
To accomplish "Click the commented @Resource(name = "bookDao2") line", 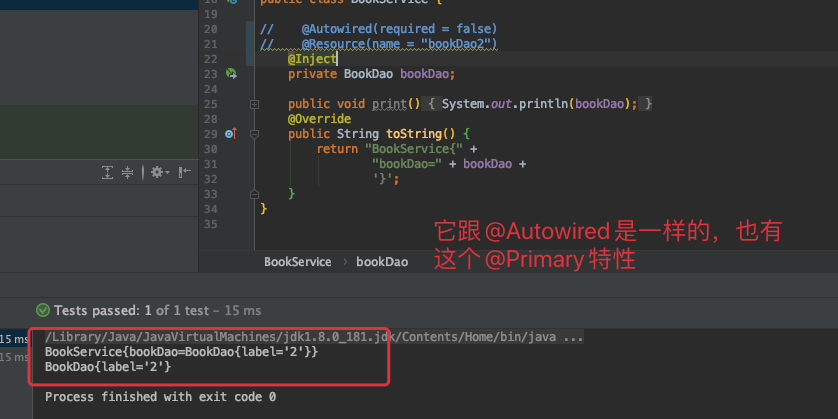I will click(x=379, y=44).
